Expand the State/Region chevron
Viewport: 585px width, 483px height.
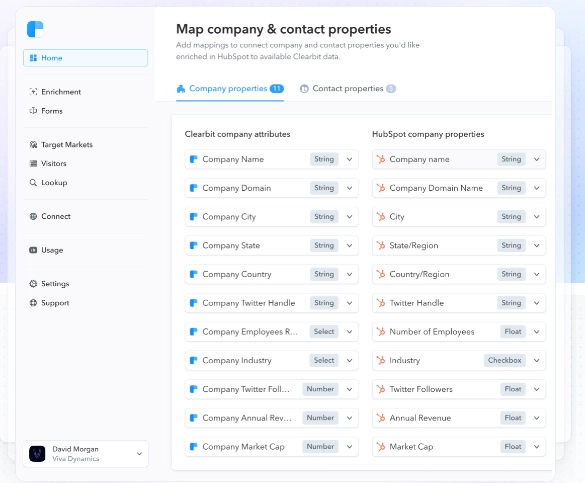pyautogui.click(x=536, y=245)
